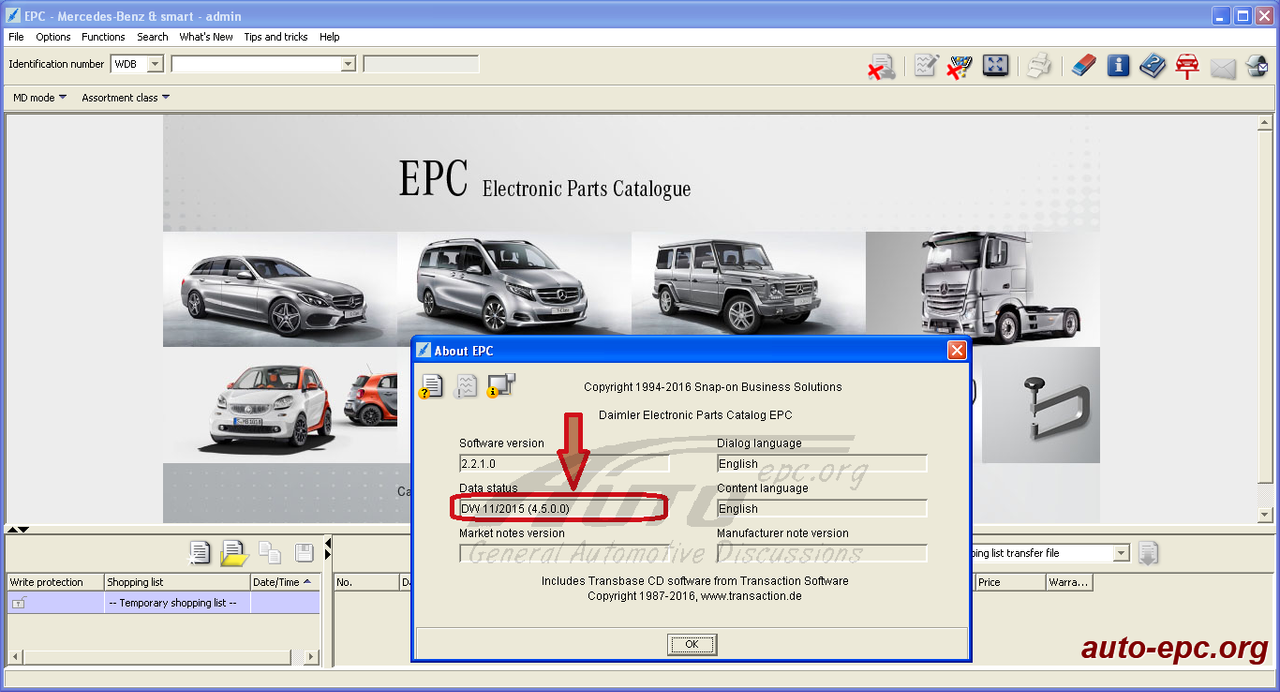Click the estate car thumbnail image
Viewport: 1280px width, 692px height.
click(x=280, y=290)
